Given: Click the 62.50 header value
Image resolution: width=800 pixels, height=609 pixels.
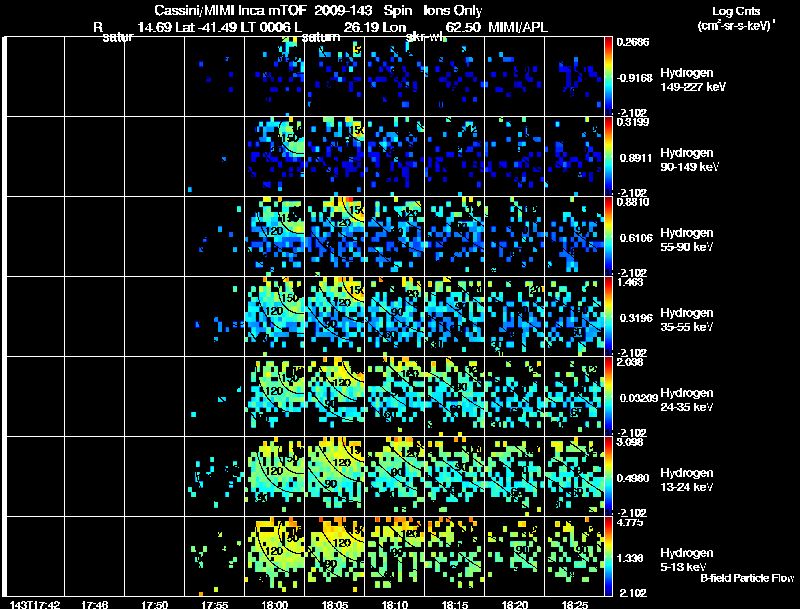Looking at the screenshot, I should point(463,27).
